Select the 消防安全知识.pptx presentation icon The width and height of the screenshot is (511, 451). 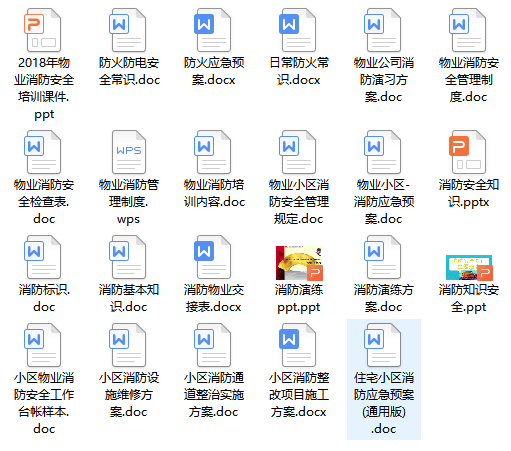tap(468, 152)
